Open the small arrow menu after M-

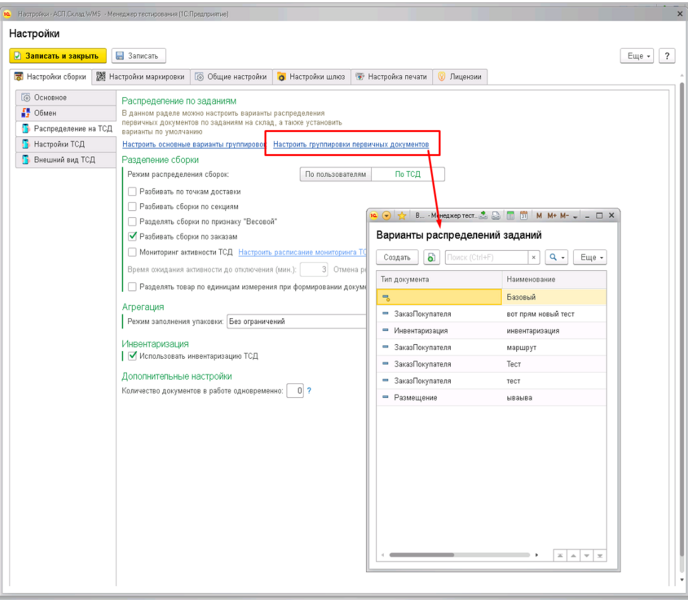575,216
